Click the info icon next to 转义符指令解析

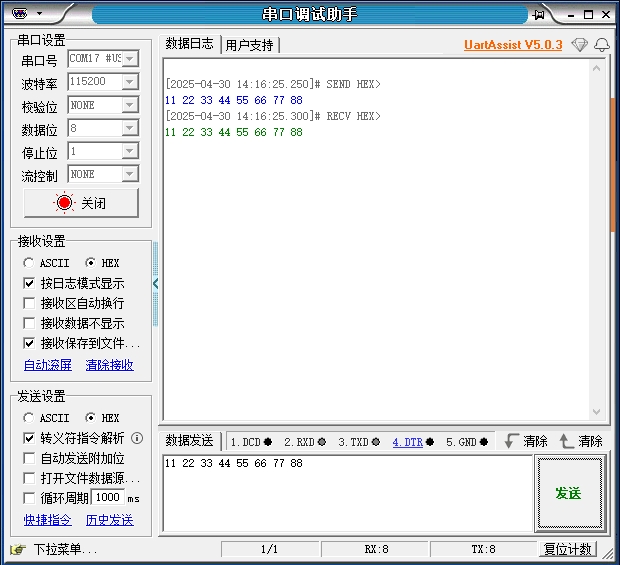(x=137, y=438)
